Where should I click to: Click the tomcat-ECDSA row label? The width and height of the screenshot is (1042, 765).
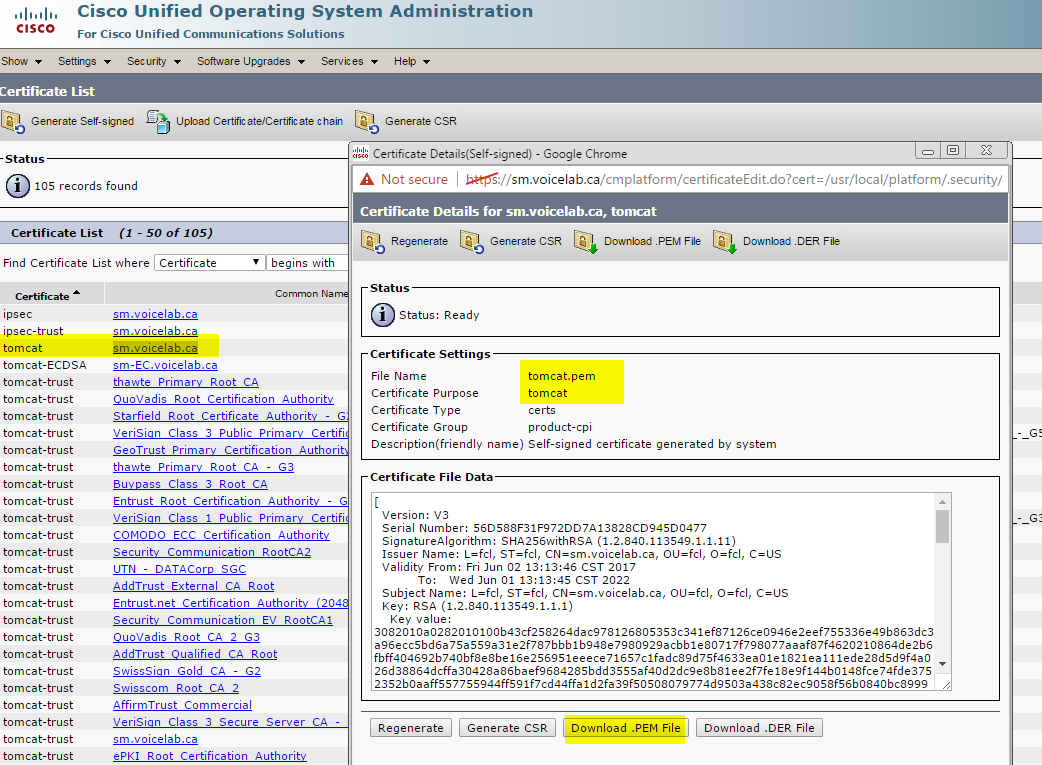pos(45,365)
